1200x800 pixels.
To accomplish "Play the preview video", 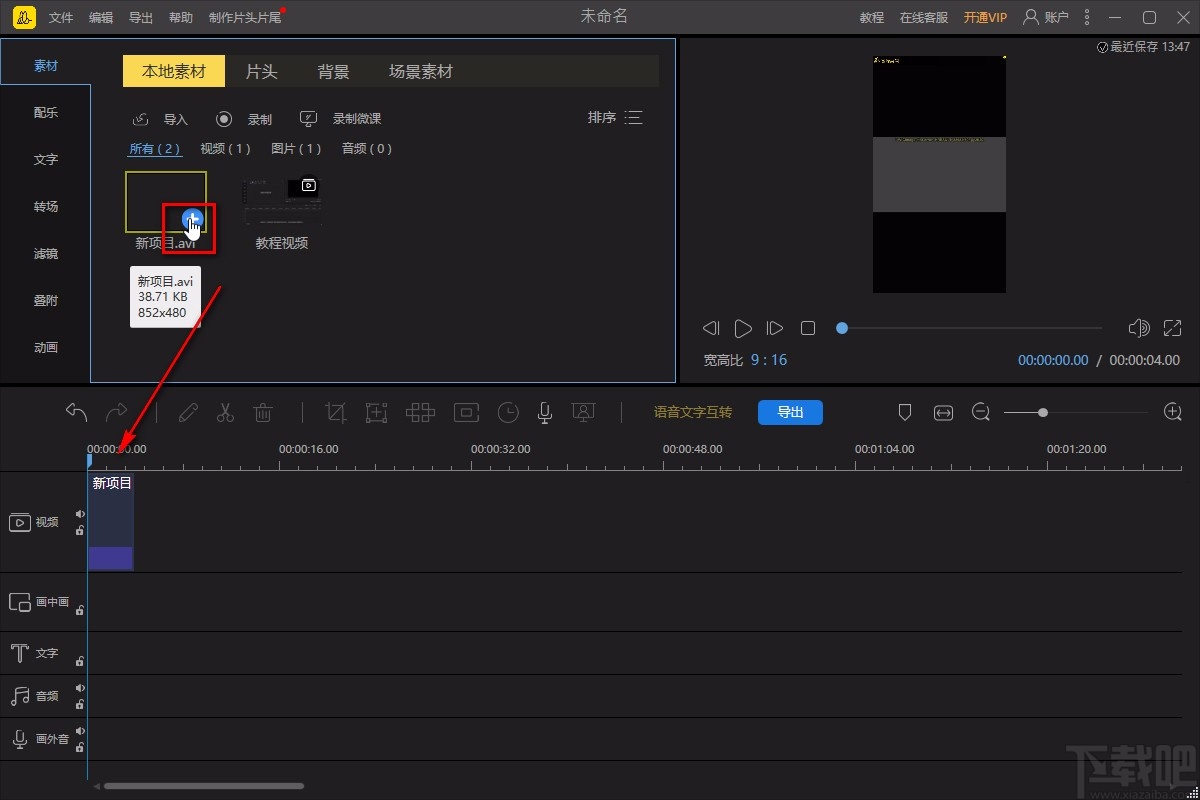I will (743, 328).
